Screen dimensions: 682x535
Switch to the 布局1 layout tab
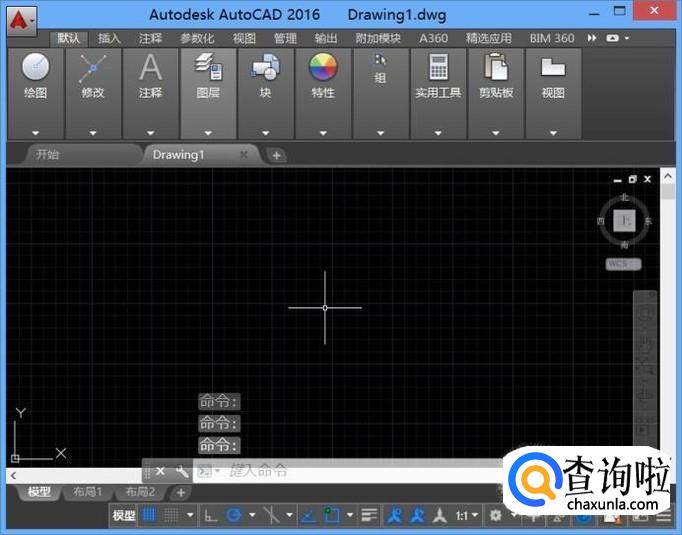tap(87, 492)
